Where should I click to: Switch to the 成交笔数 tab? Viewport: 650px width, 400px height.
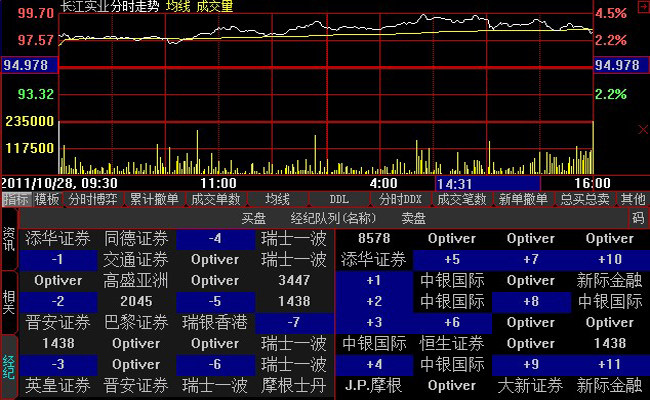pyautogui.click(x=461, y=199)
